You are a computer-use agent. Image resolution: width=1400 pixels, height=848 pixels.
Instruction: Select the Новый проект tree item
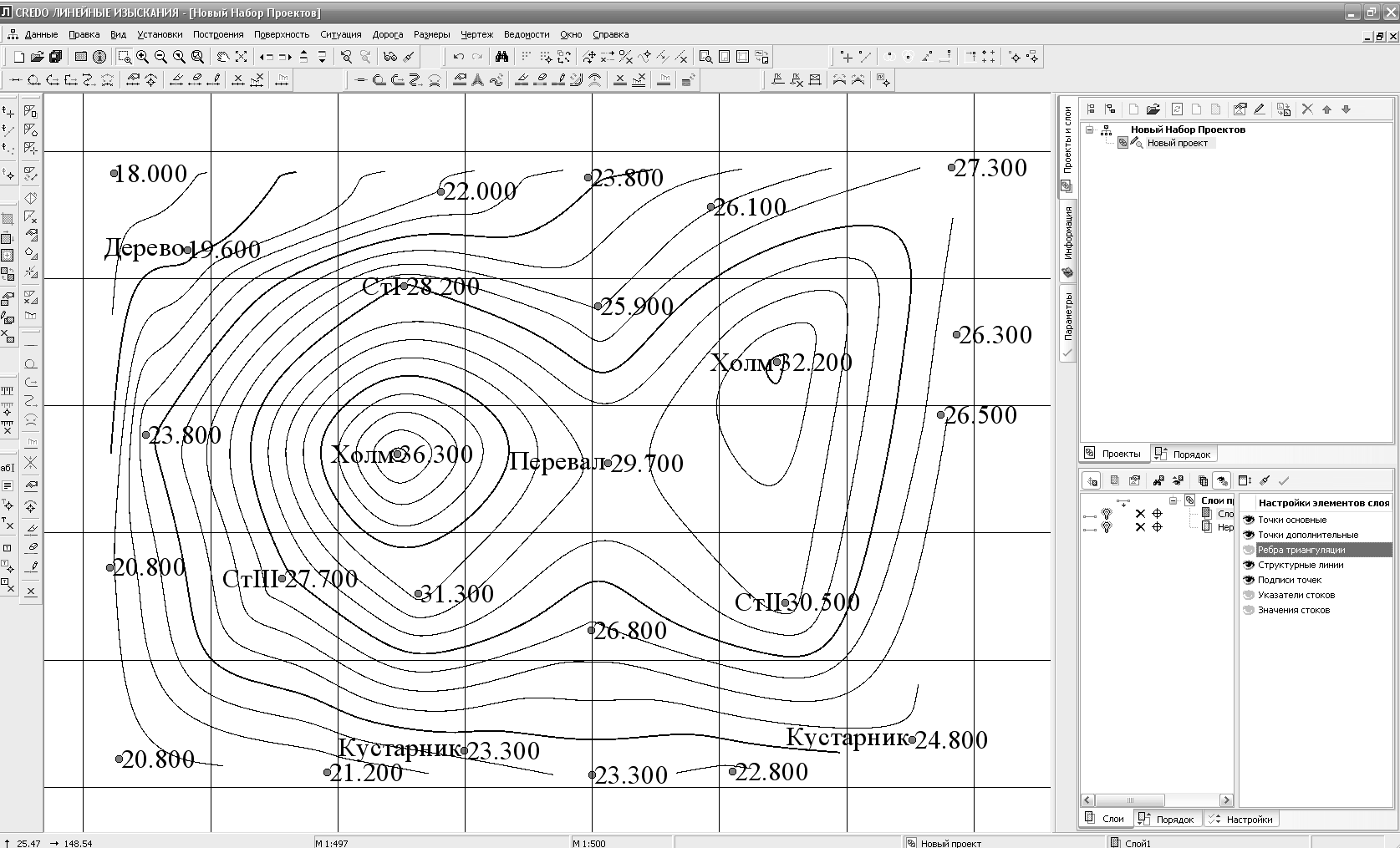(x=1177, y=143)
